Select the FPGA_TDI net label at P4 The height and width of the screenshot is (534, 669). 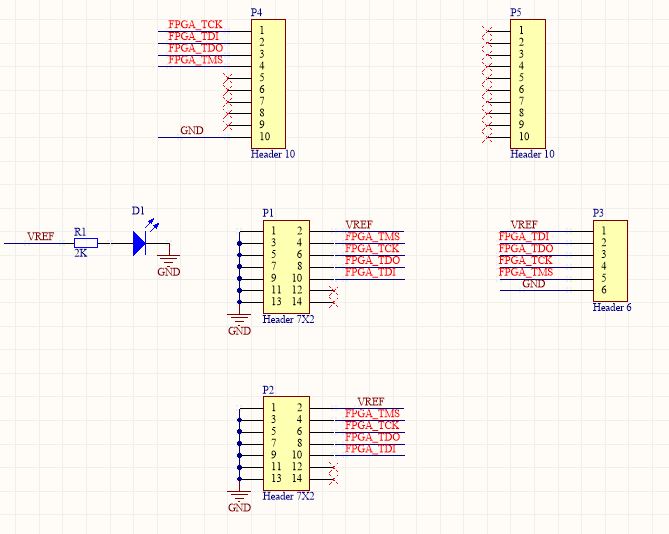coord(193,36)
